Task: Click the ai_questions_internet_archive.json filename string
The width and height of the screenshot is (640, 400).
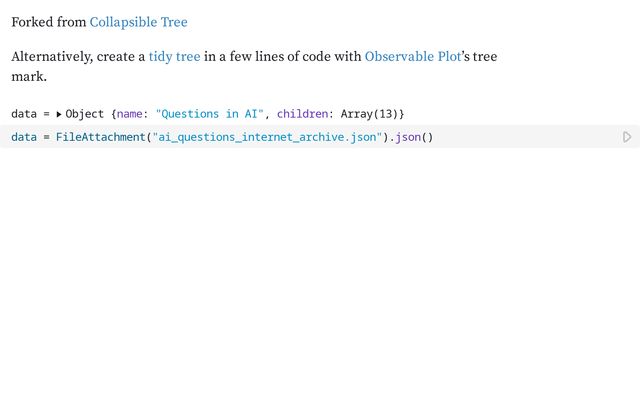Action: click(267, 137)
